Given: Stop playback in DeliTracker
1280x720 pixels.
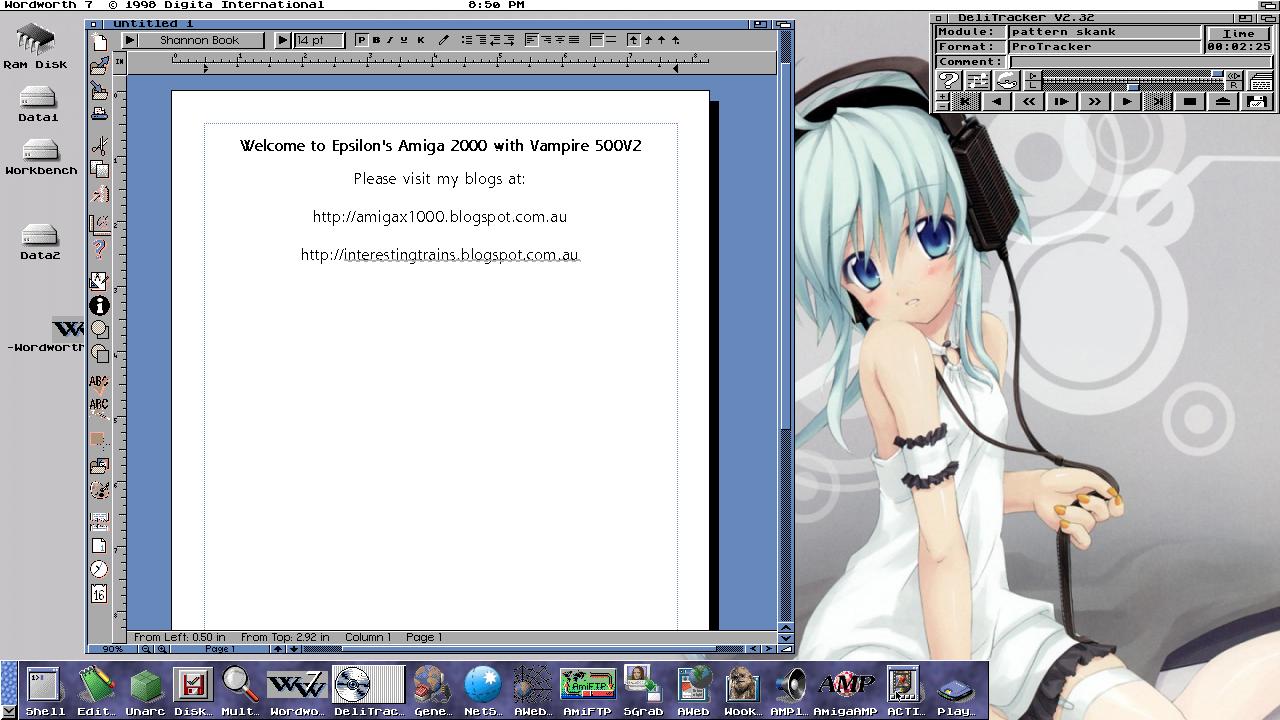Looking at the screenshot, I should (1190, 101).
